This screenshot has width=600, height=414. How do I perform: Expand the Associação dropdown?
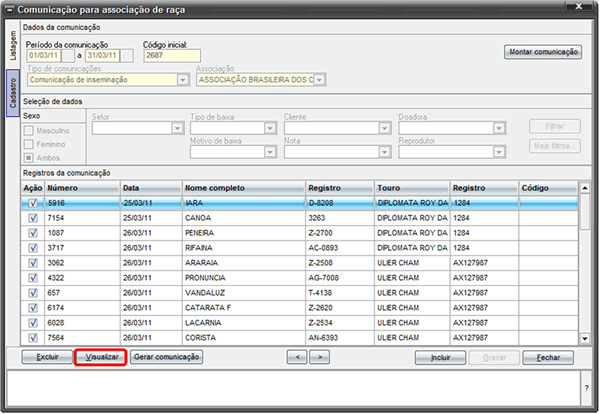point(320,80)
